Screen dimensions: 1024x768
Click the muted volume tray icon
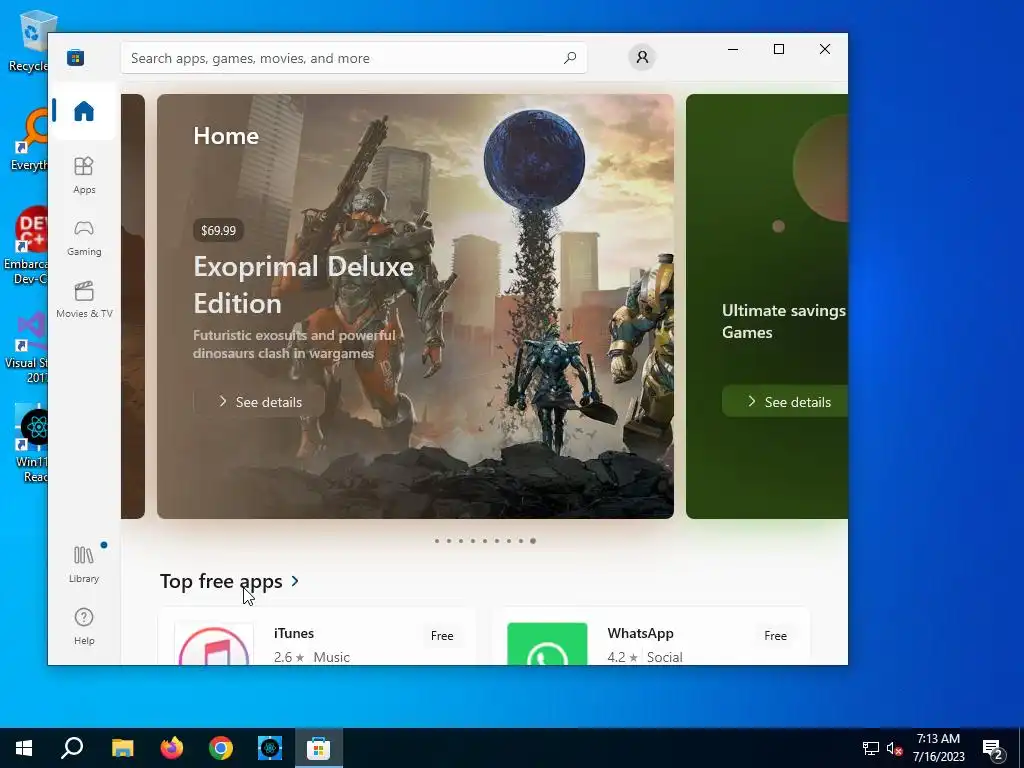pyautogui.click(x=894, y=748)
